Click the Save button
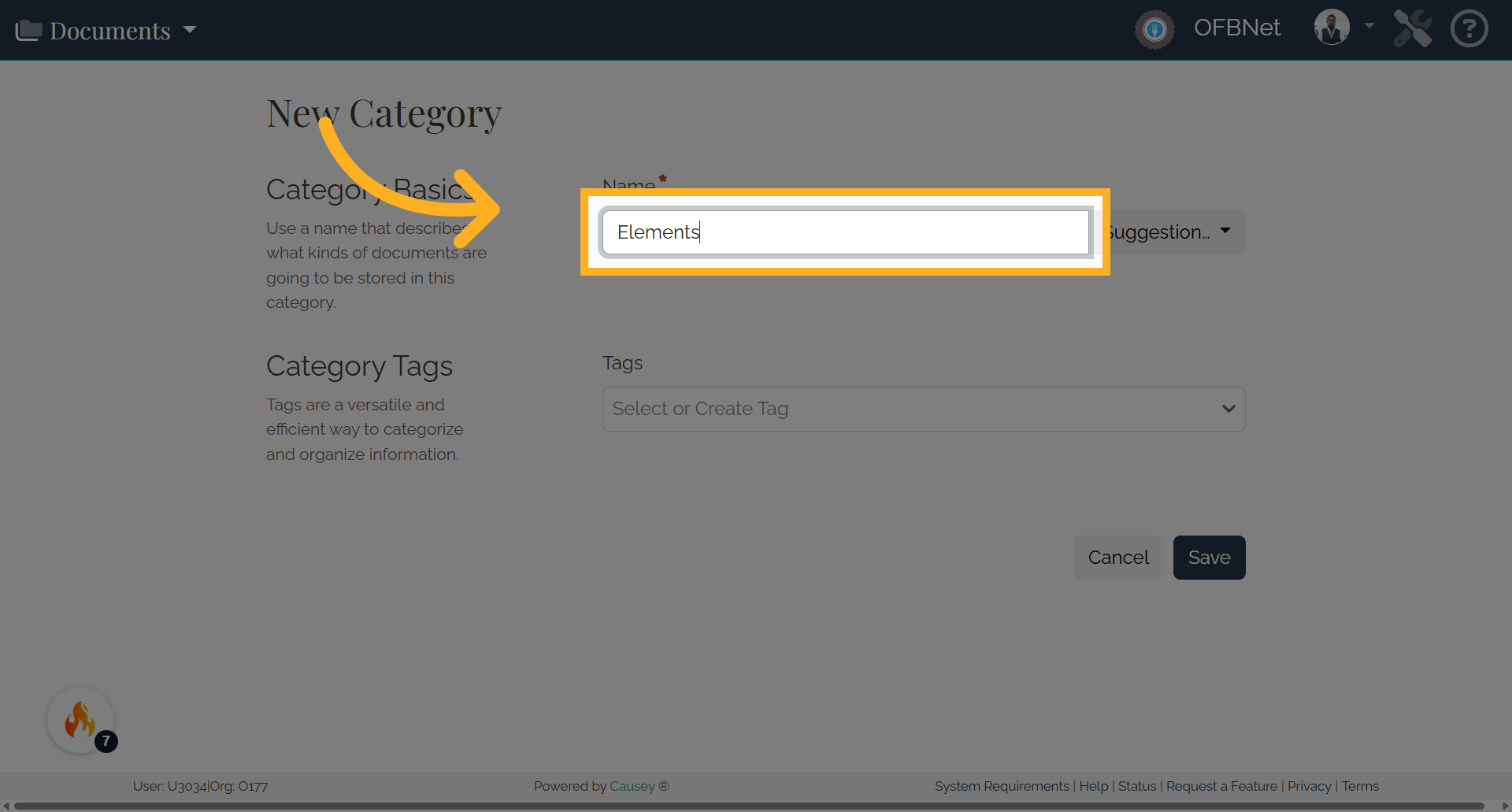The width and height of the screenshot is (1512, 812). 1210,558
